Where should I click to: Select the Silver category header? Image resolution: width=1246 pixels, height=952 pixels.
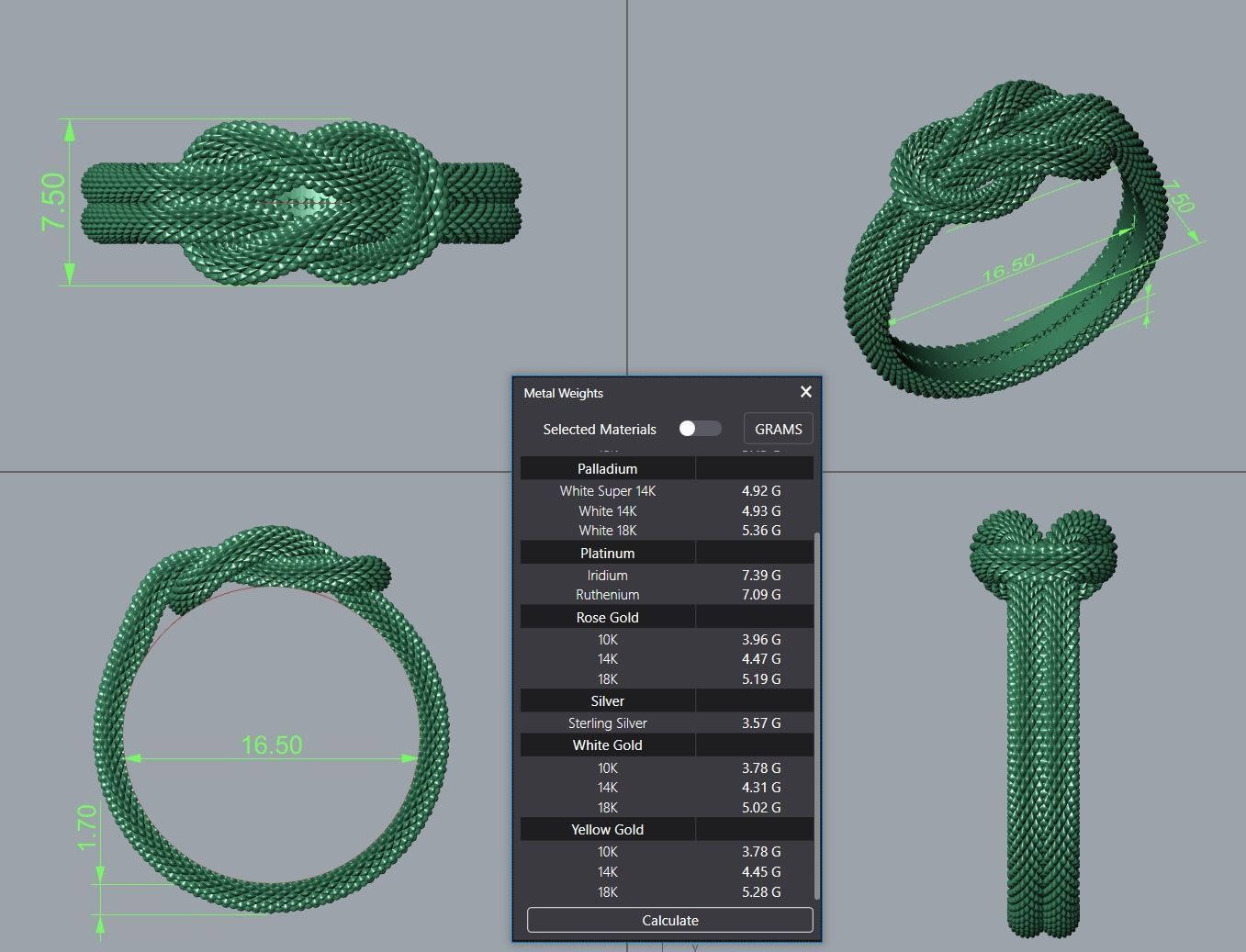(x=667, y=700)
